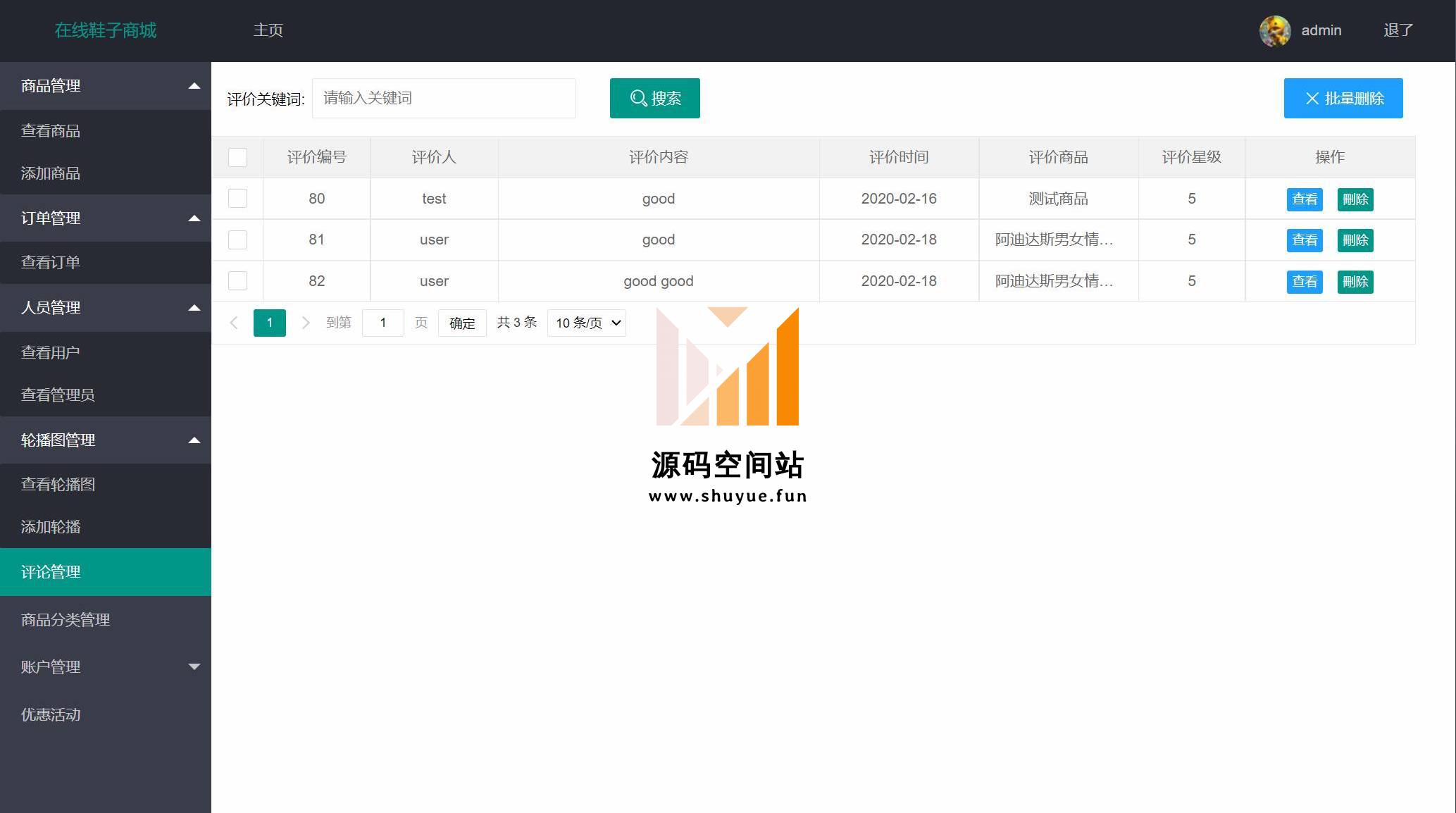Viewport: 1456px width, 813px height.
Task: Go to next page arrow in pagination
Action: tap(306, 323)
